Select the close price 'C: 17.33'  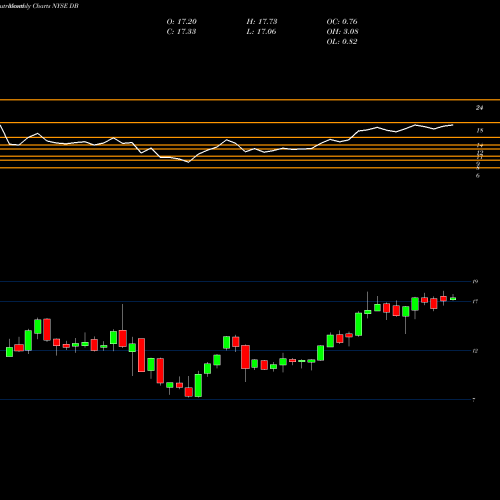(181, 32)
